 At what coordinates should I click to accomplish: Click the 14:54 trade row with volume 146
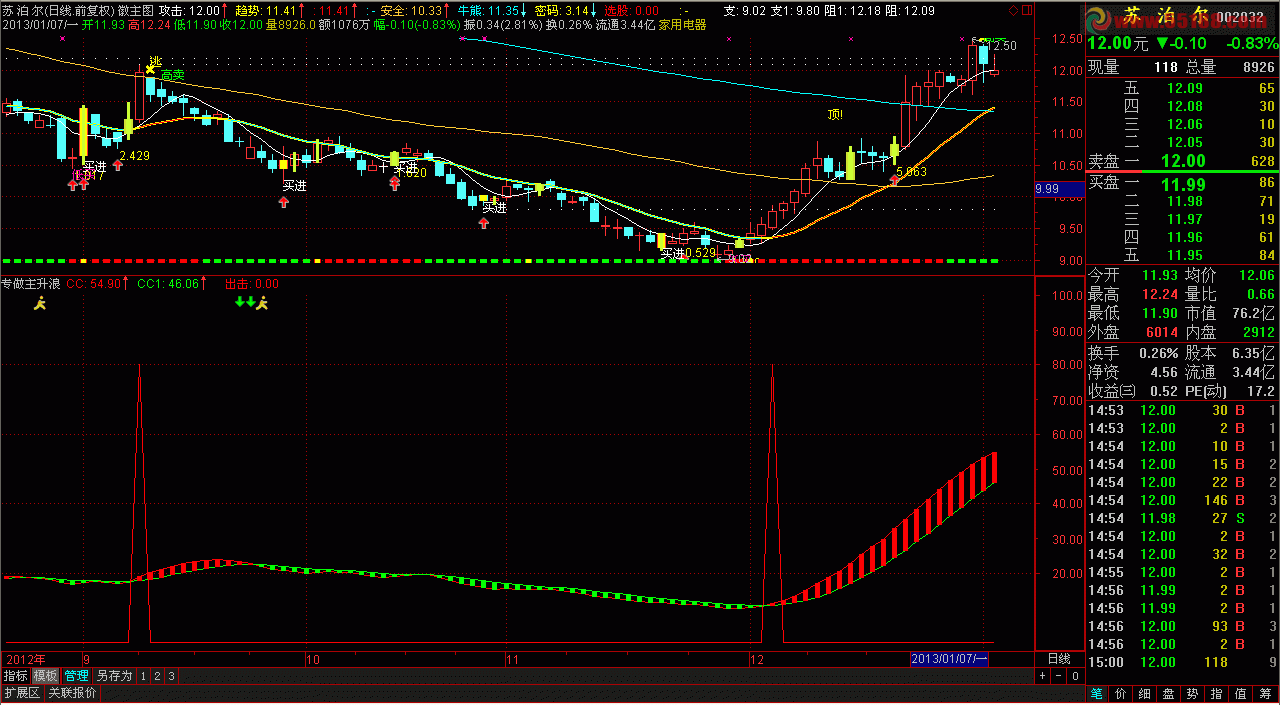tap(1182, 500)
